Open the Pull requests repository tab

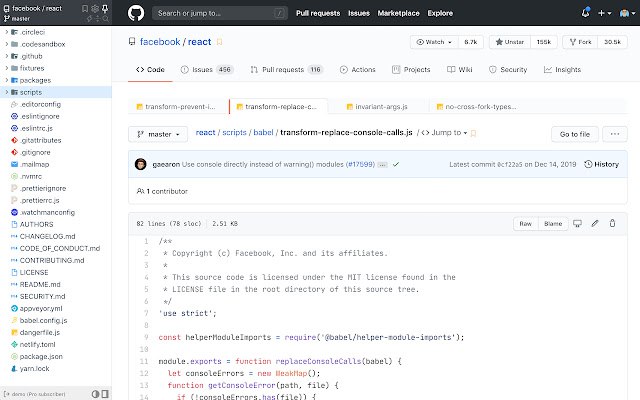tap(287, 70)
